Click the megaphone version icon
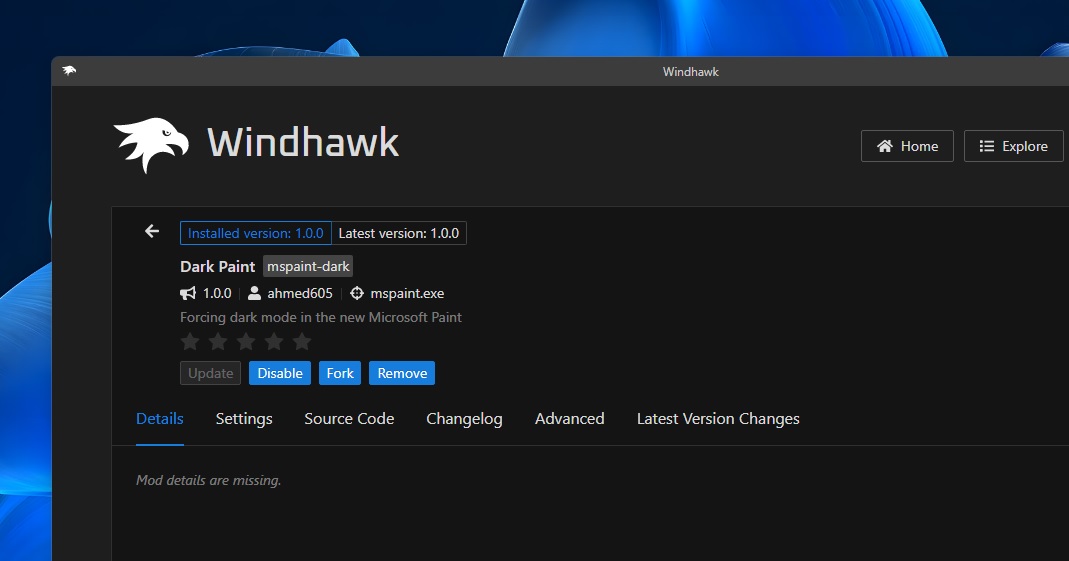 (x=187, y=294)
